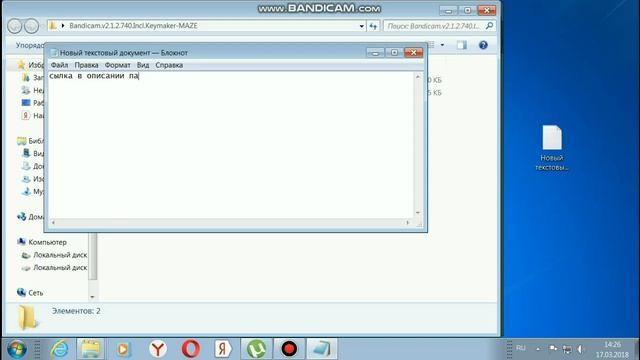Go forward in Explorer window
Screen dimensions: 640x360
31,26
